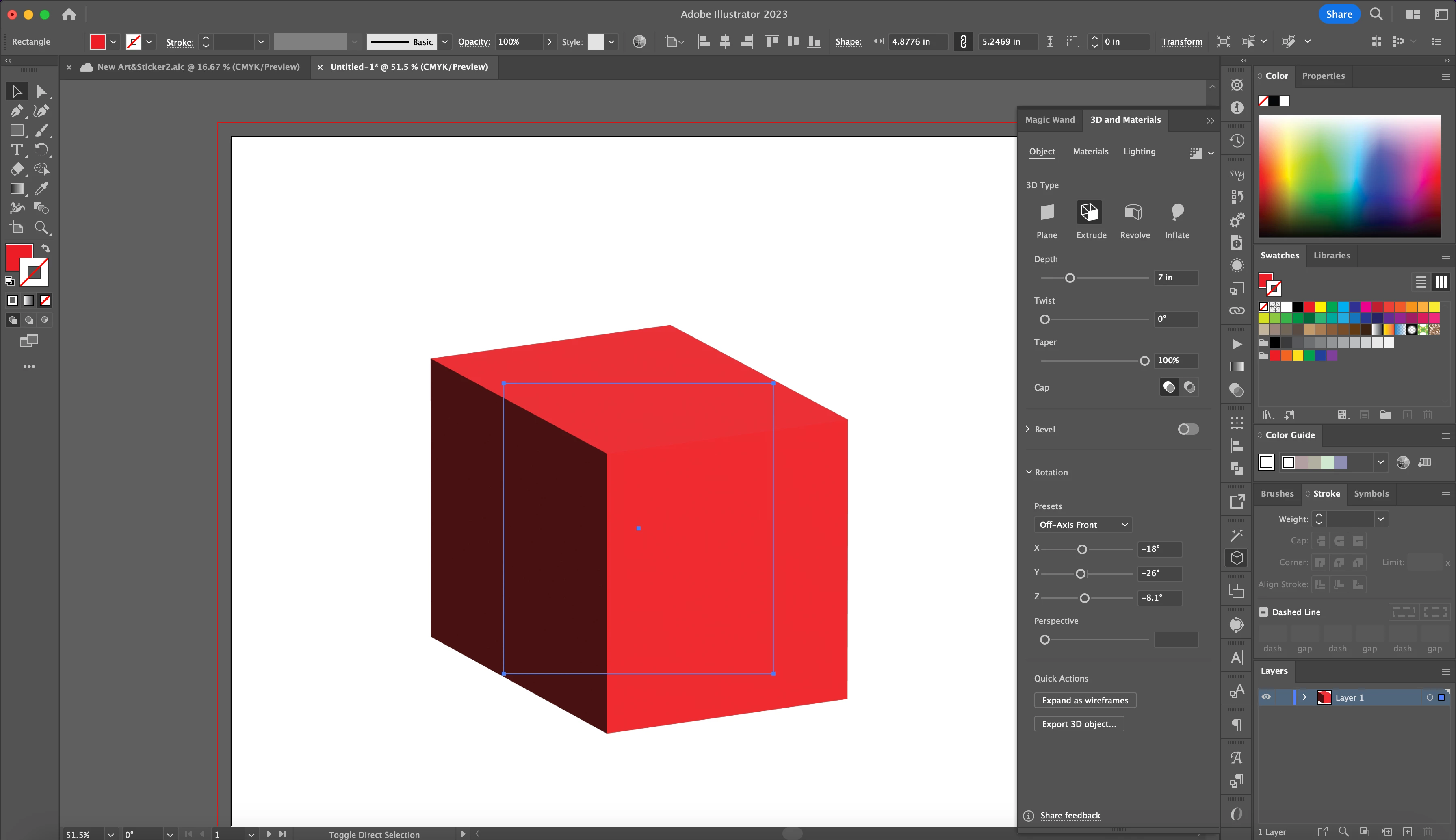The width and height of the screenshot is (1456, 840).
Task: Expand Layer 1 sublayers
Action: 1304,697
